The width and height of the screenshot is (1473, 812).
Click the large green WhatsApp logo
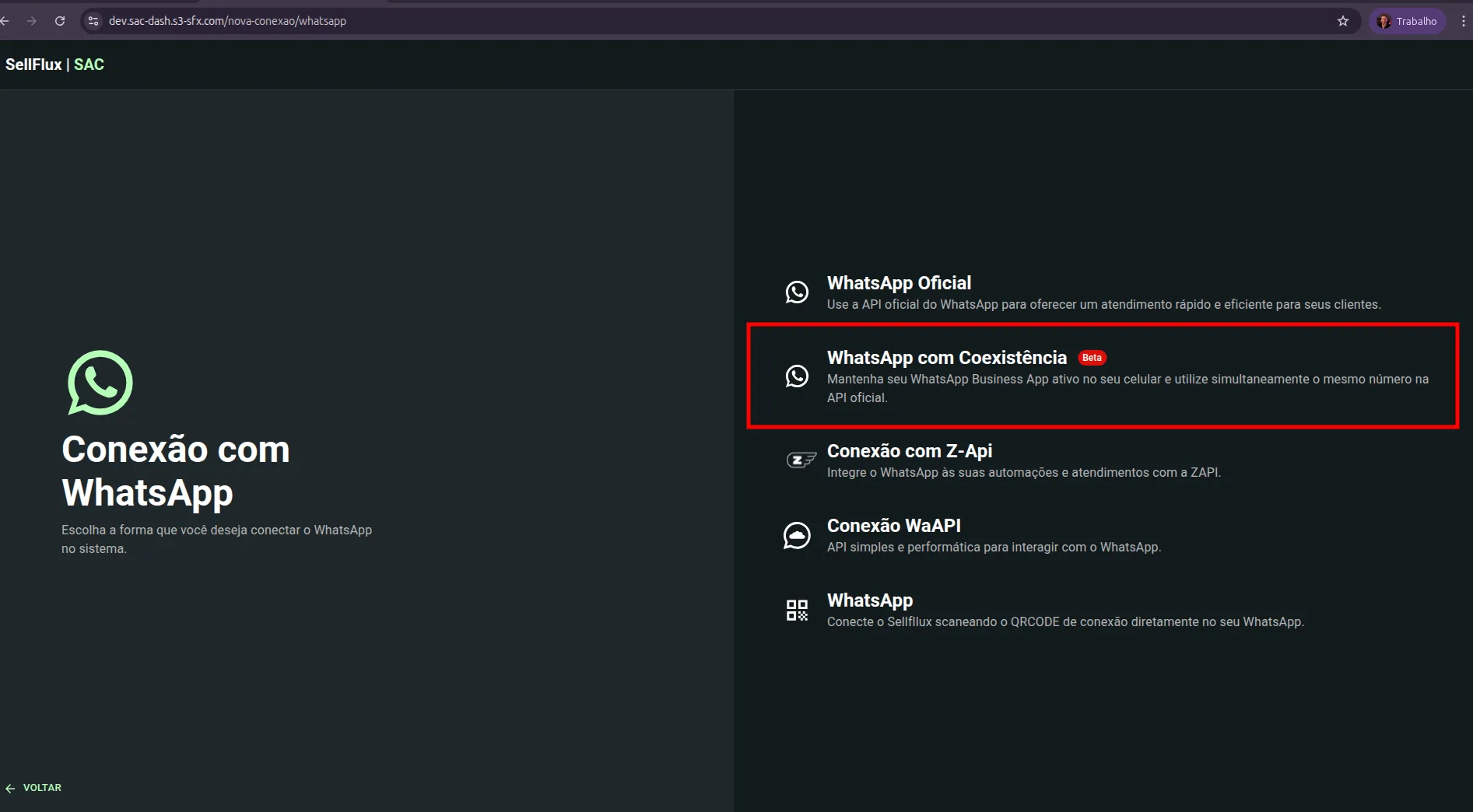[x=100, y=383]
